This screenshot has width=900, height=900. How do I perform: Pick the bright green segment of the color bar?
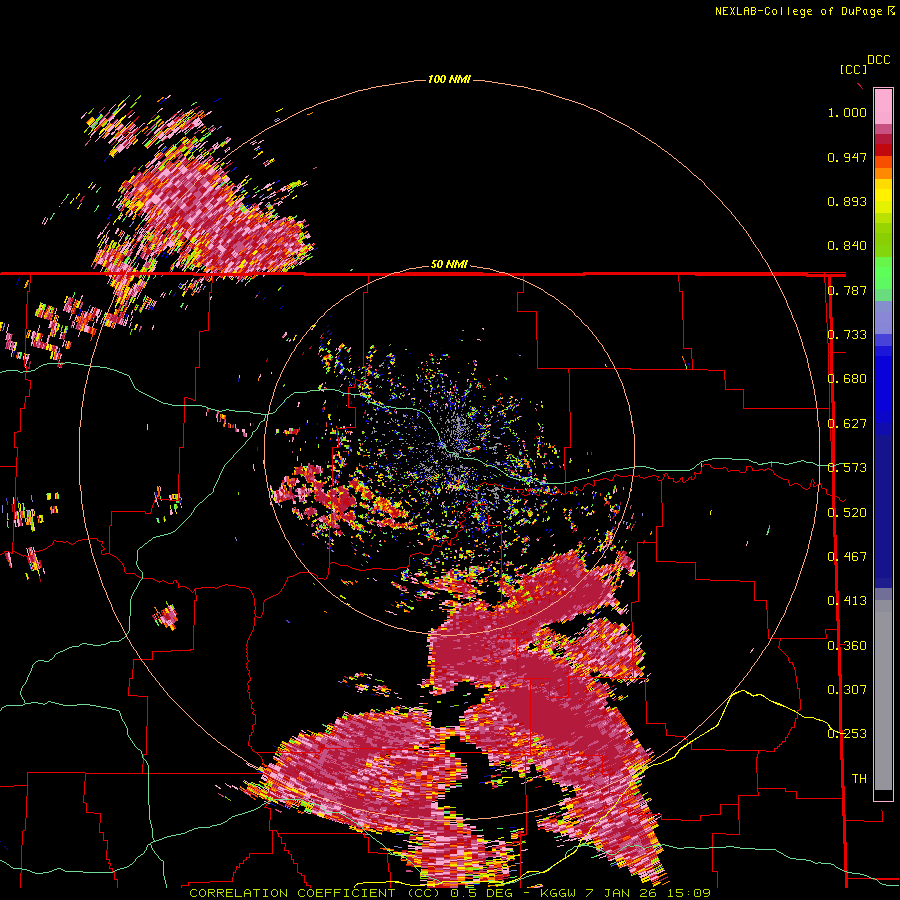(x=883, y=273)
